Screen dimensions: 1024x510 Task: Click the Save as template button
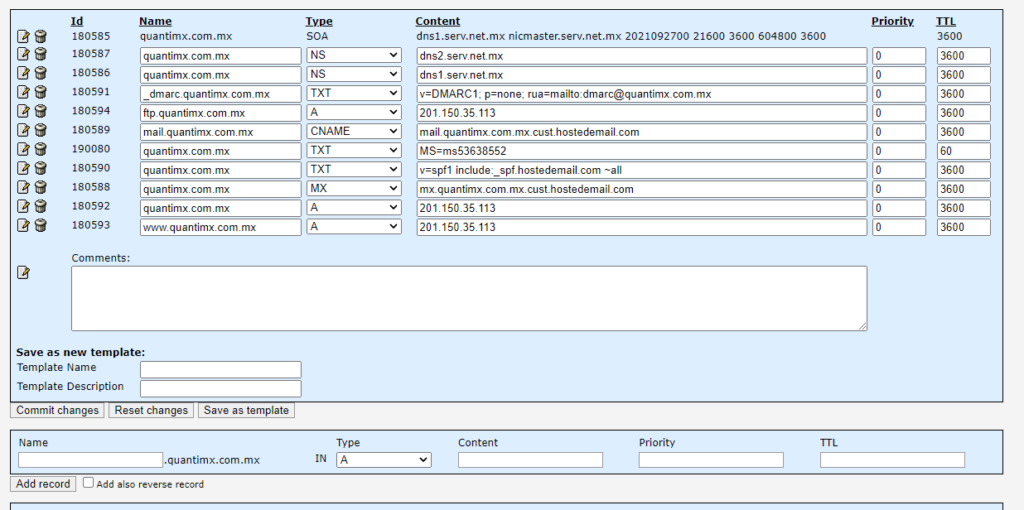[246, 411]
